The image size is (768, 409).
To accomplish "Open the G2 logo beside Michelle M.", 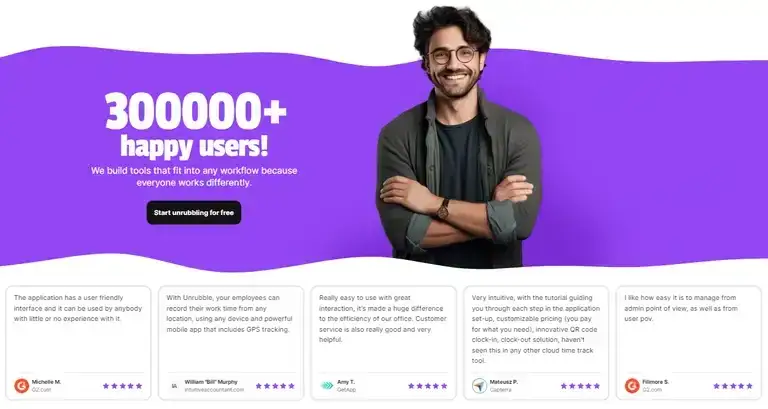I will coord(22,386).
